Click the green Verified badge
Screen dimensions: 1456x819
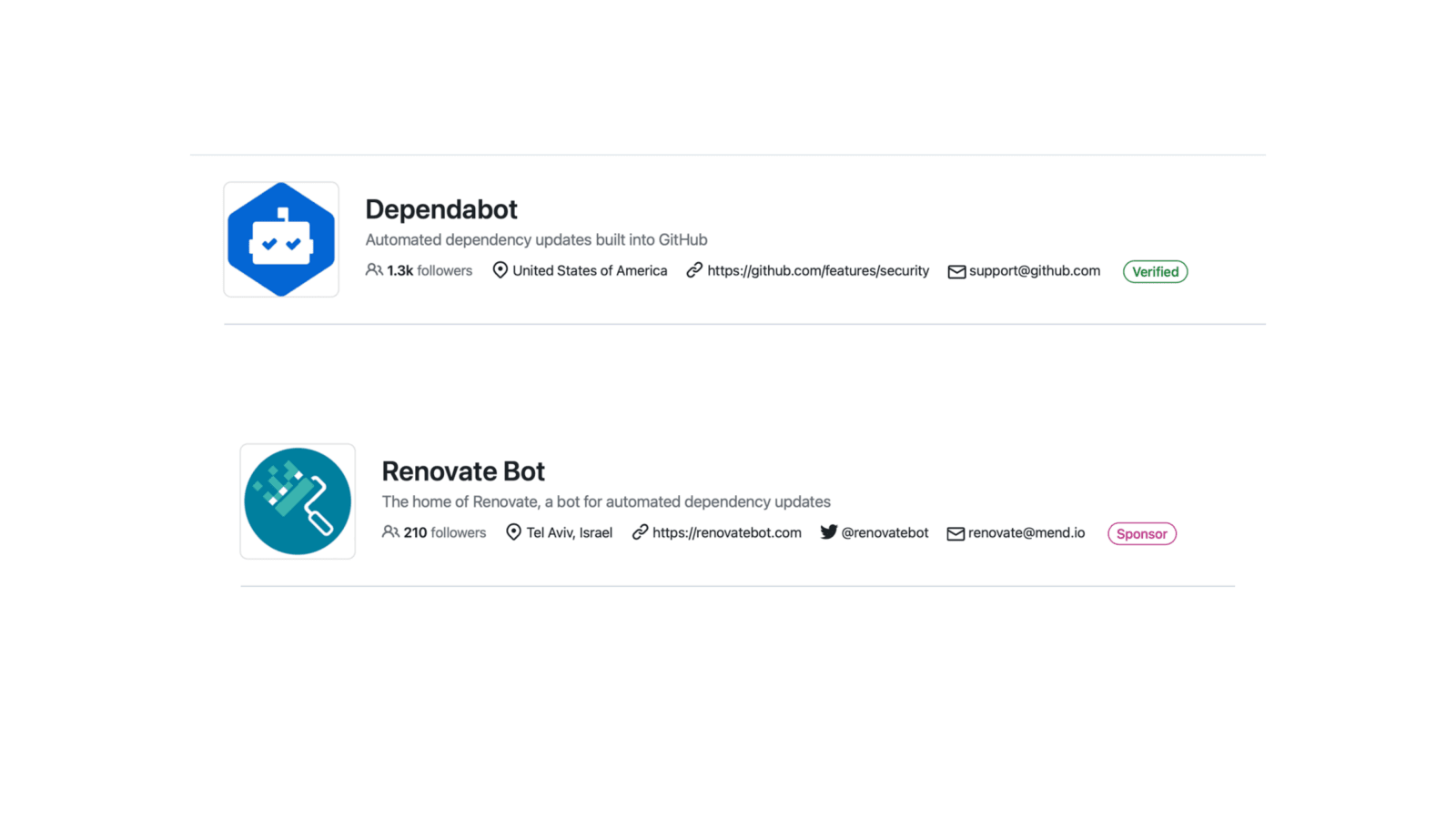1155,271
